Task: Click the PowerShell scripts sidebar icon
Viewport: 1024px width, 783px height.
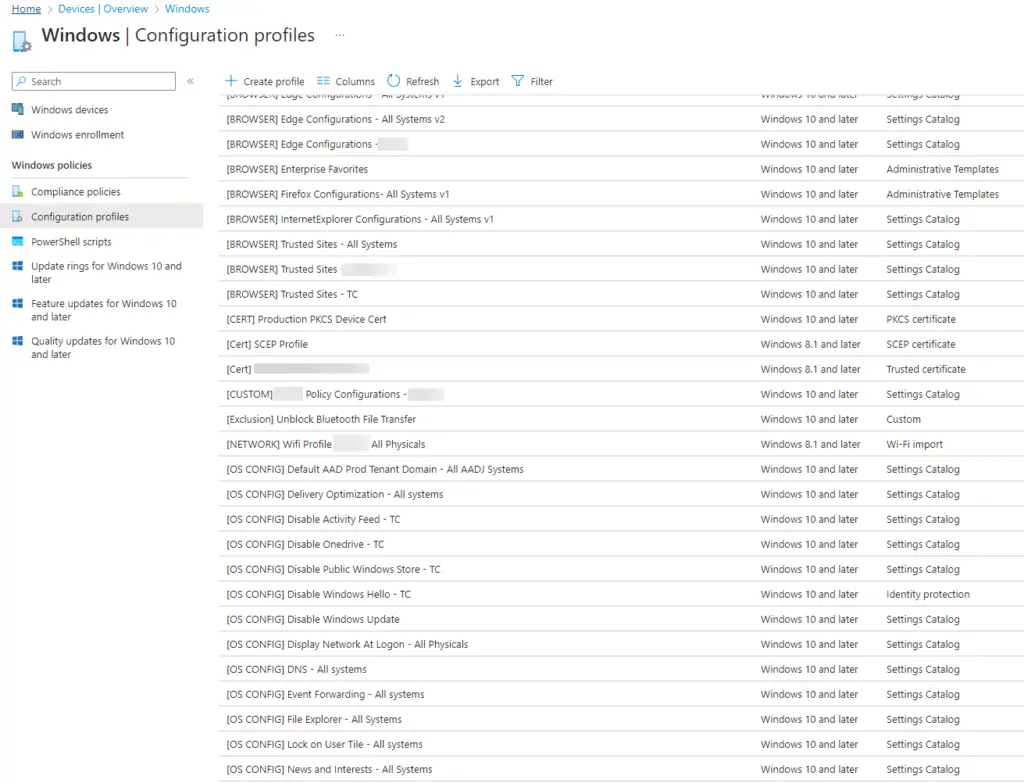Action: click(x=18, y=242)
